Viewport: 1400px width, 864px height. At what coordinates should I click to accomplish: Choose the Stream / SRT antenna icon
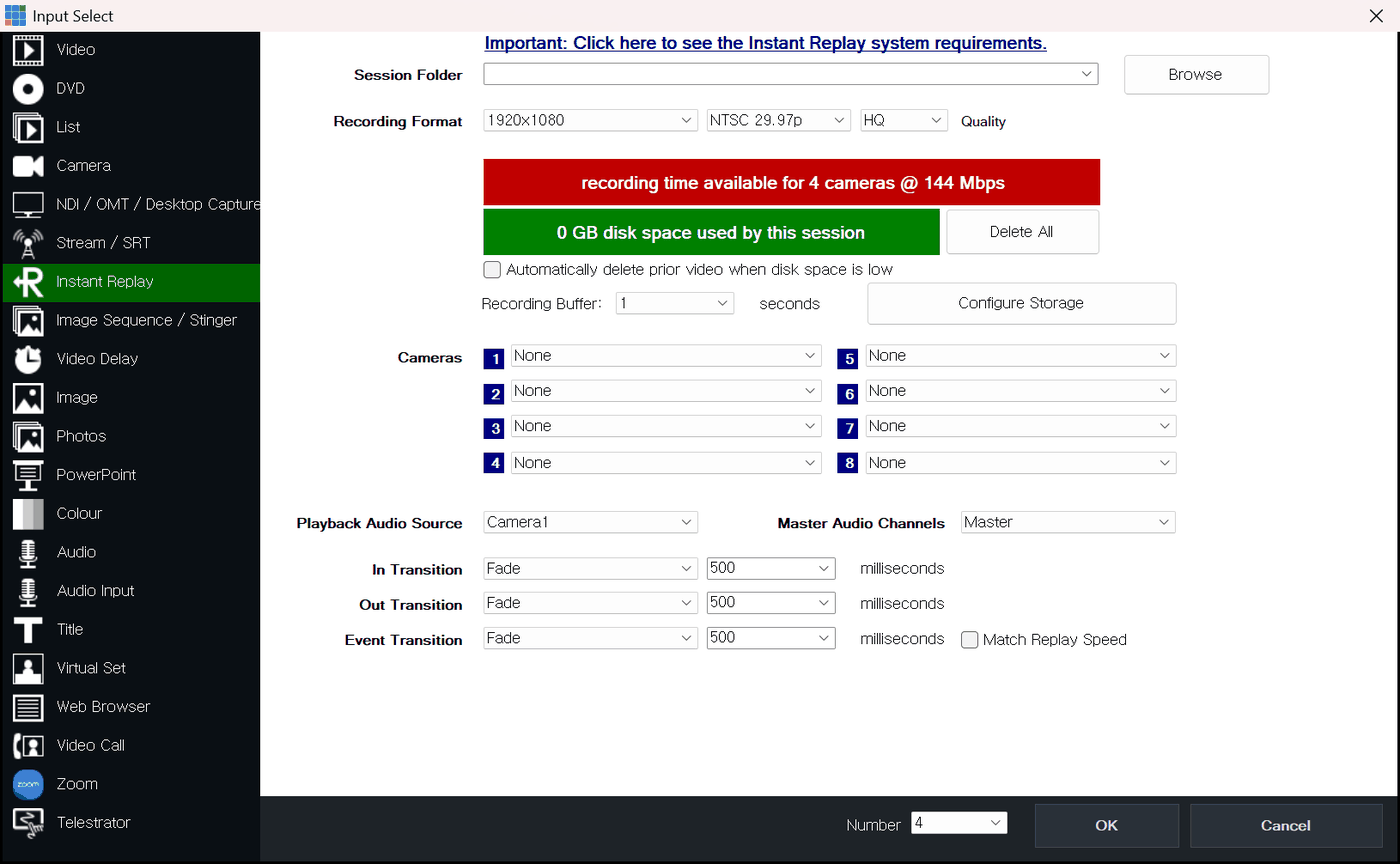(x=28, y=243)
